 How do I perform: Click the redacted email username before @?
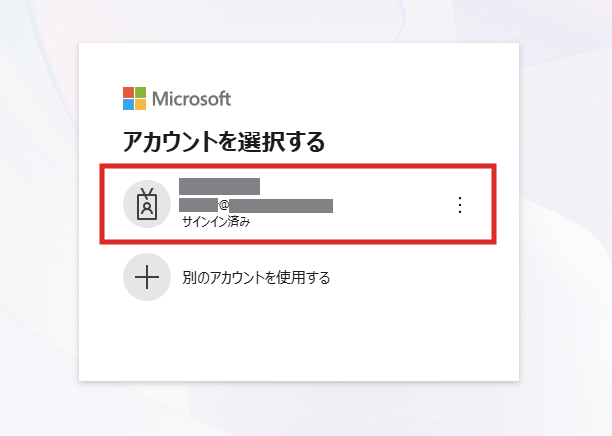pos(198,205)
